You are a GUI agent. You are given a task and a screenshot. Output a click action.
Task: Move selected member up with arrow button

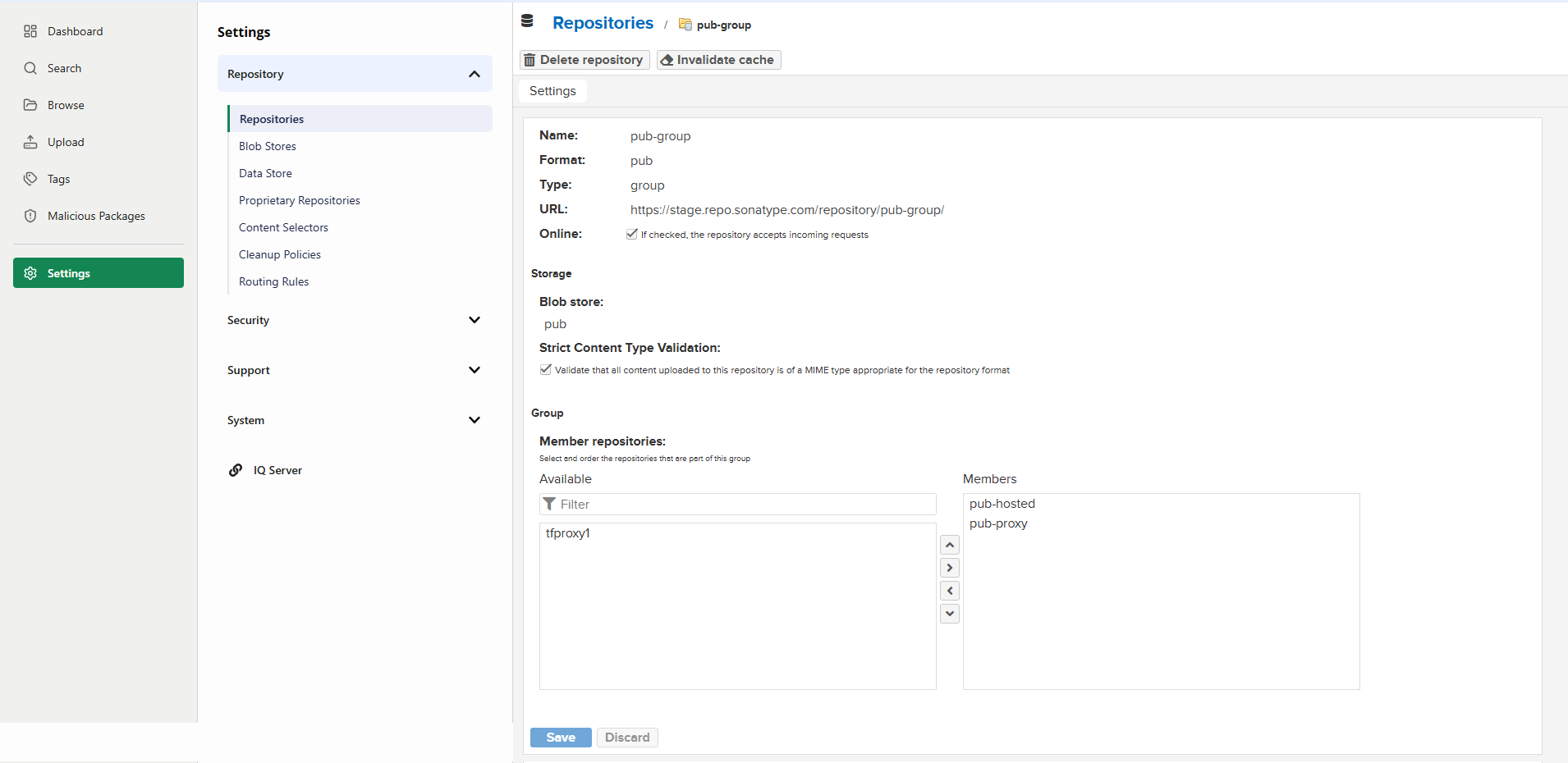coord(950,545)
